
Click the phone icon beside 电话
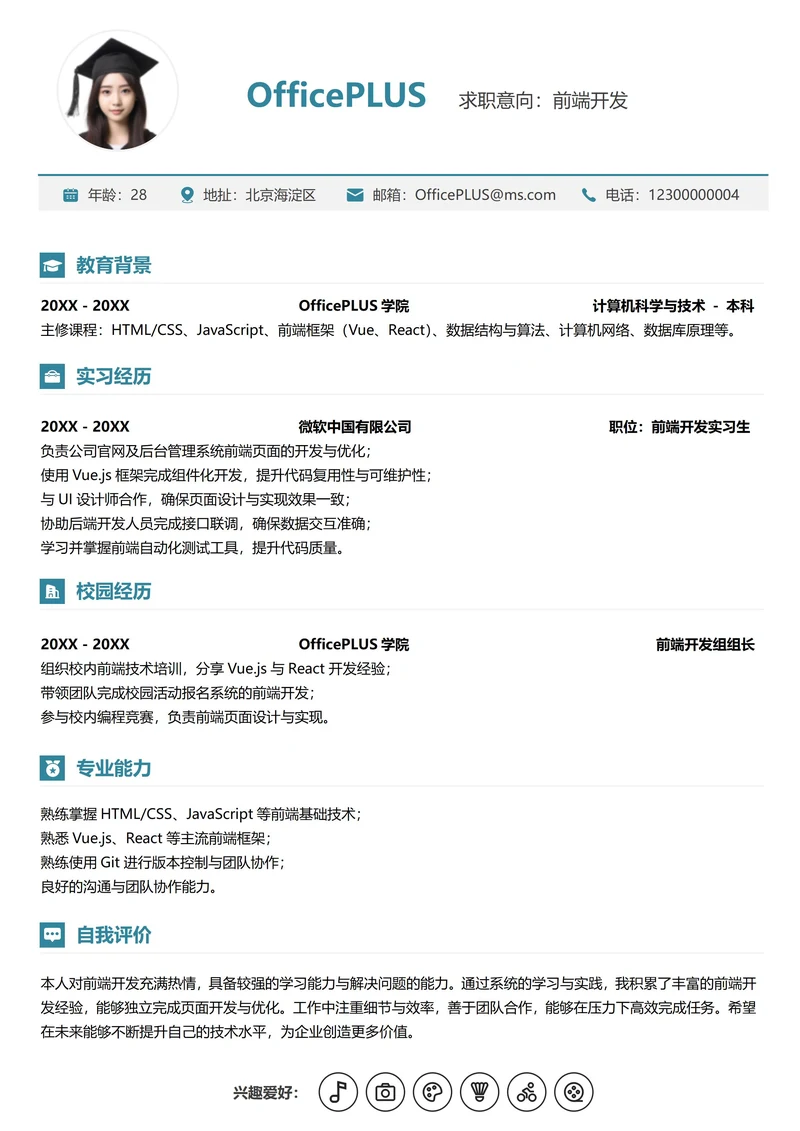click(588, 195)
